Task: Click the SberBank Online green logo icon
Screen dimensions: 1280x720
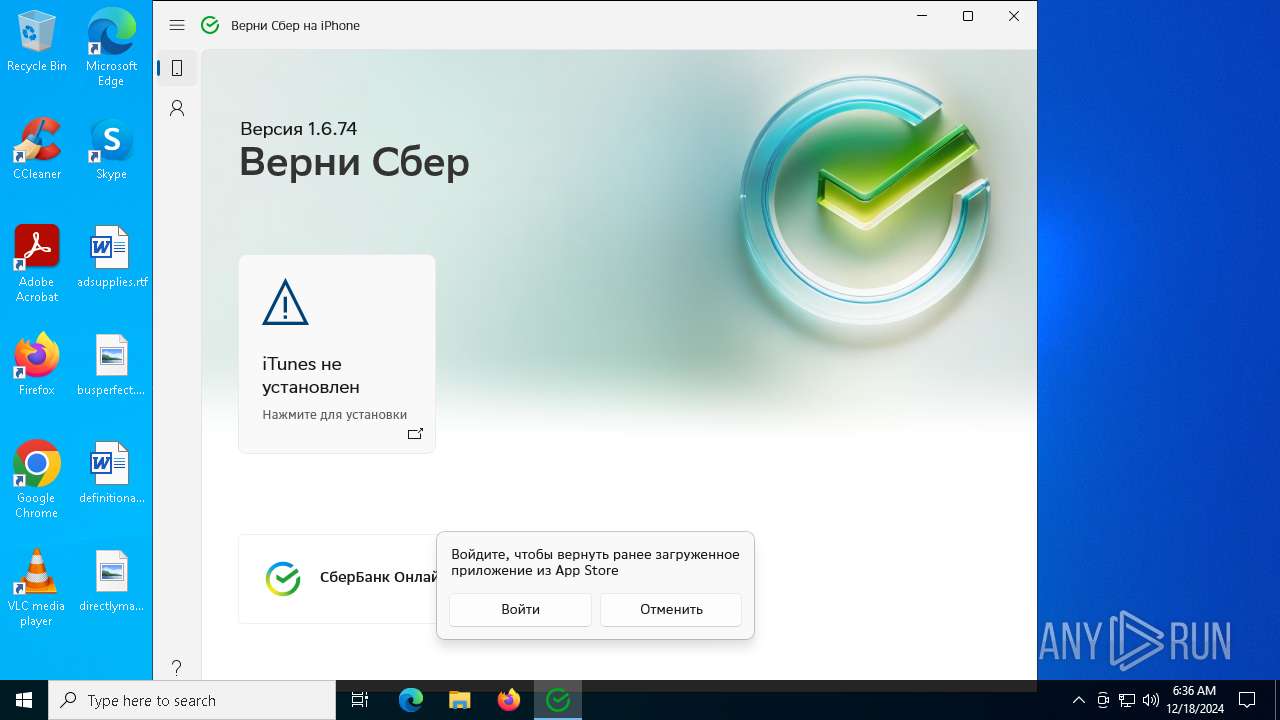Action: pyautogui.click(x=283, y=578)
